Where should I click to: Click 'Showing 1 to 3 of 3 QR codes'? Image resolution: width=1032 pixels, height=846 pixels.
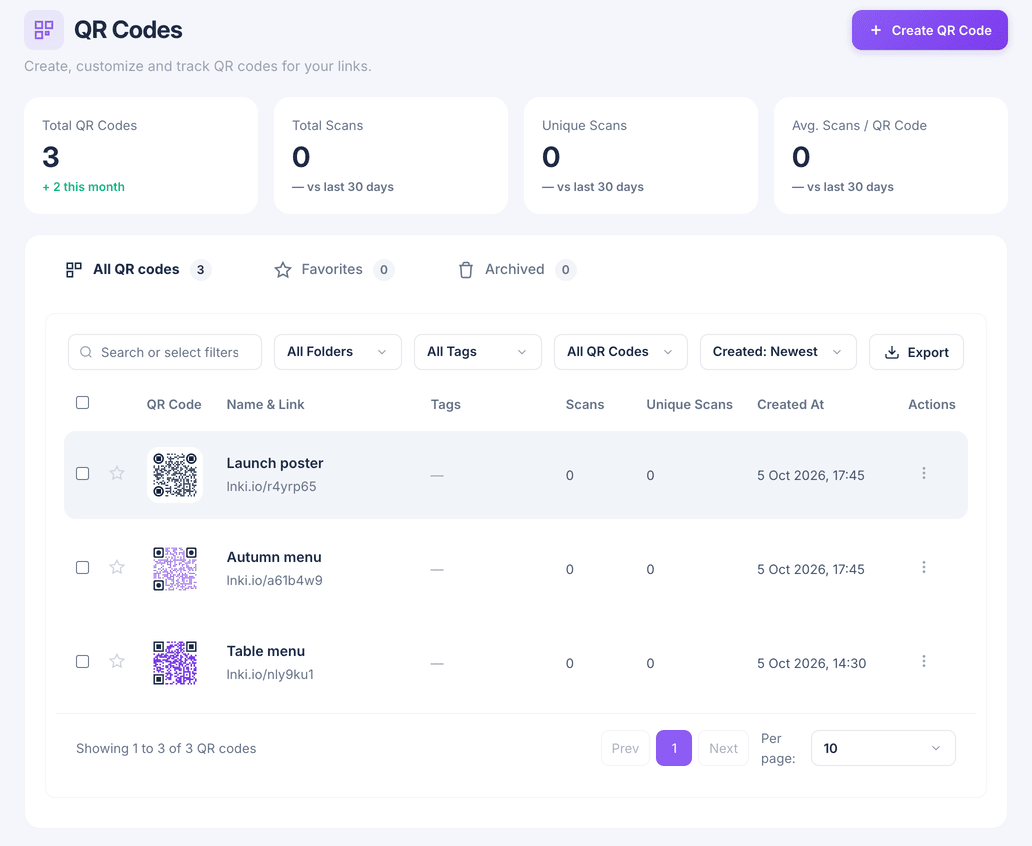pos(166,749)
